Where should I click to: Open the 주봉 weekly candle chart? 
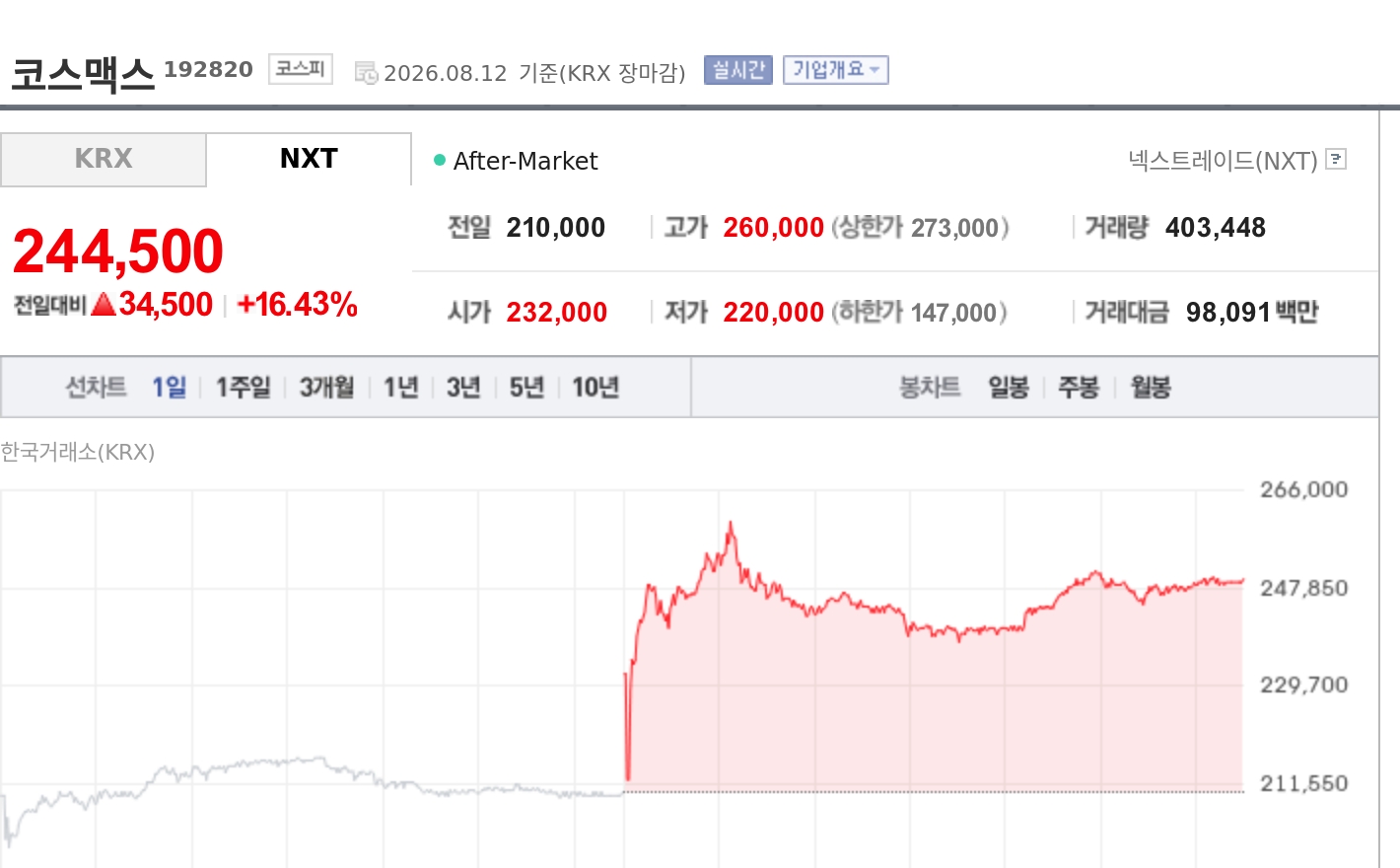tap(1079, 387)
